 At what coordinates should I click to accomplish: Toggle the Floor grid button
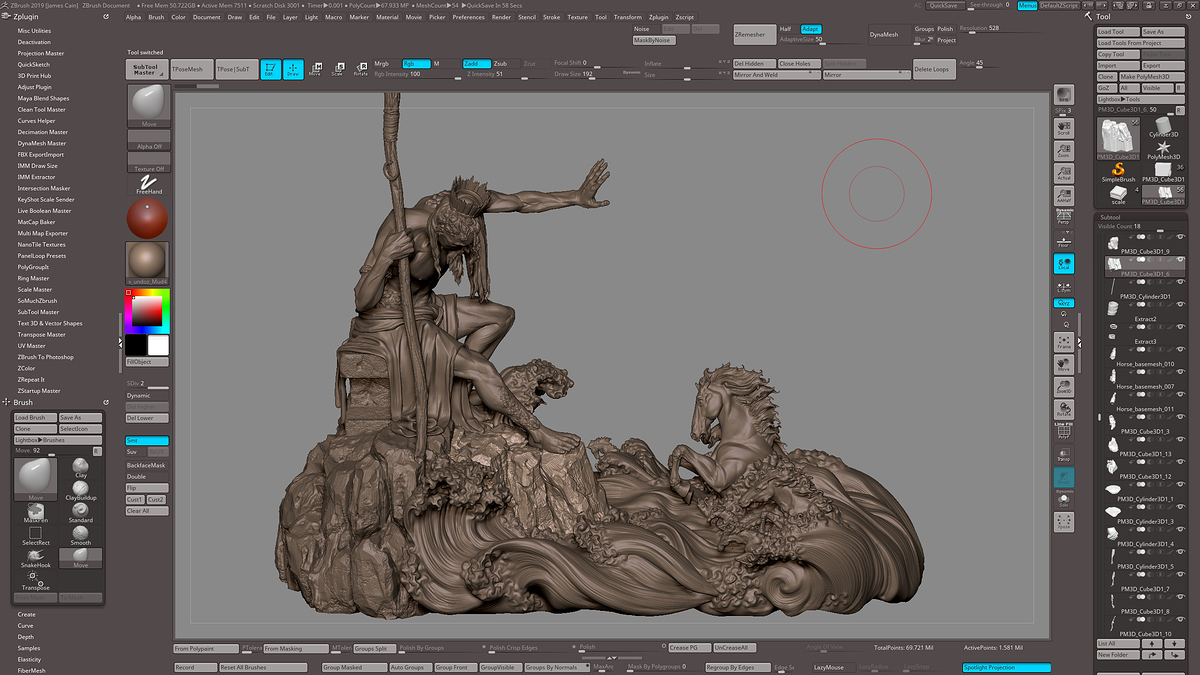click(x=1064, y=239)
